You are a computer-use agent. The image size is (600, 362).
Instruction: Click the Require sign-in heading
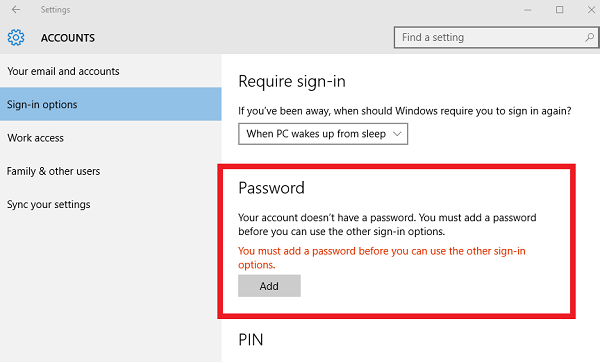292,82
